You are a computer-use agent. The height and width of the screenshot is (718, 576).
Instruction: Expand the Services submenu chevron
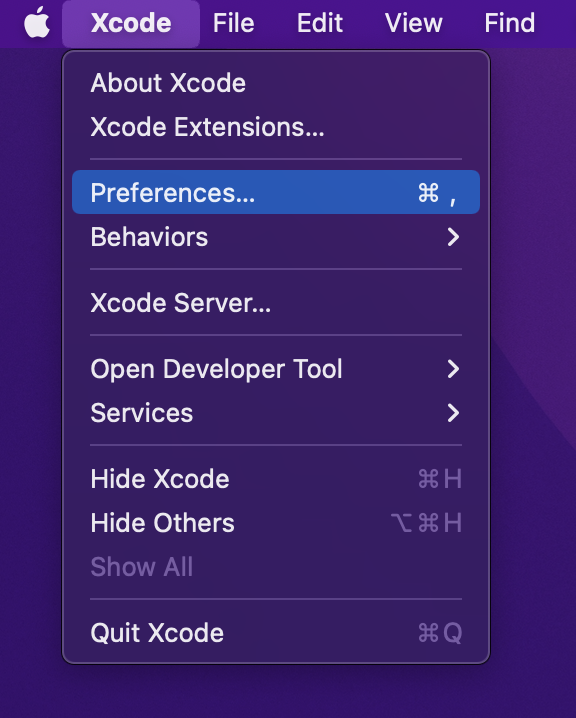[453, 413]
